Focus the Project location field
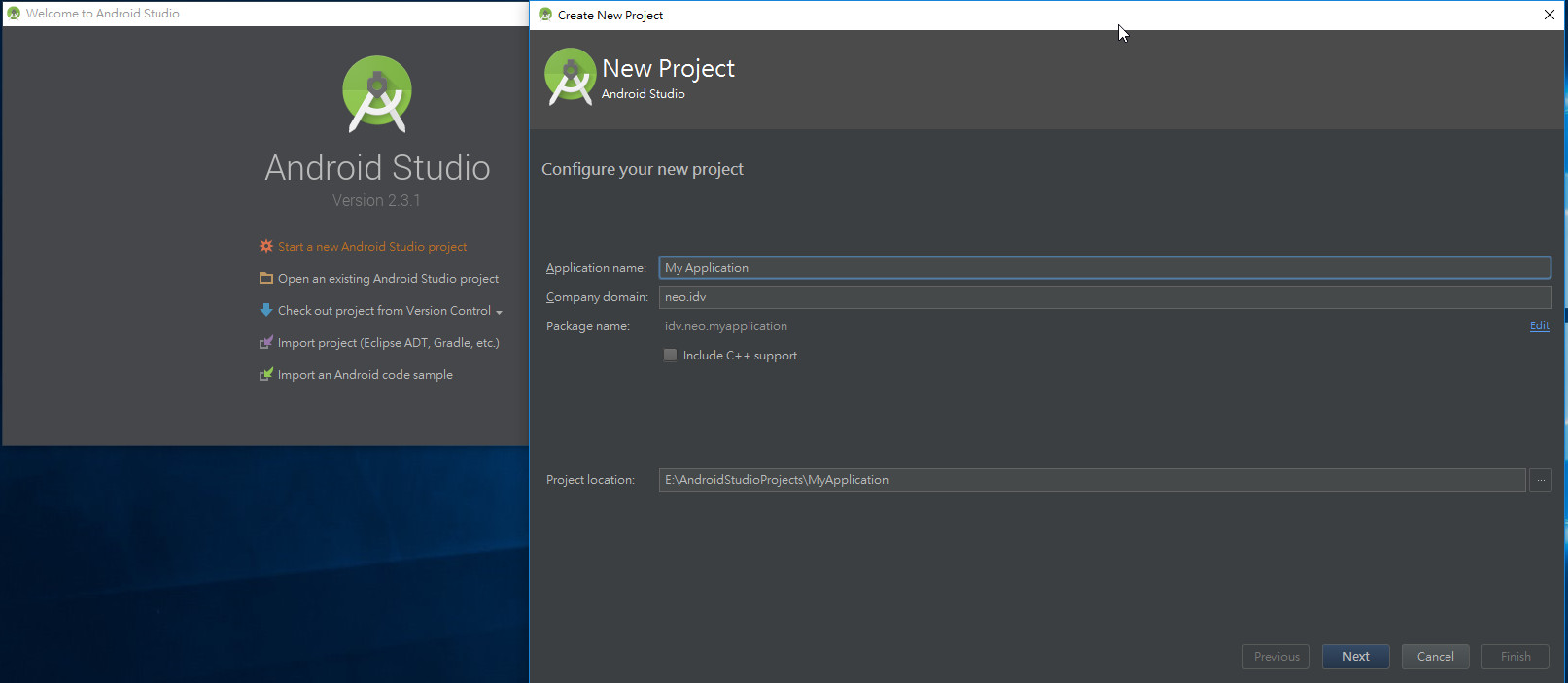This screenshot has width=1568, height=683. [1092, 480]
